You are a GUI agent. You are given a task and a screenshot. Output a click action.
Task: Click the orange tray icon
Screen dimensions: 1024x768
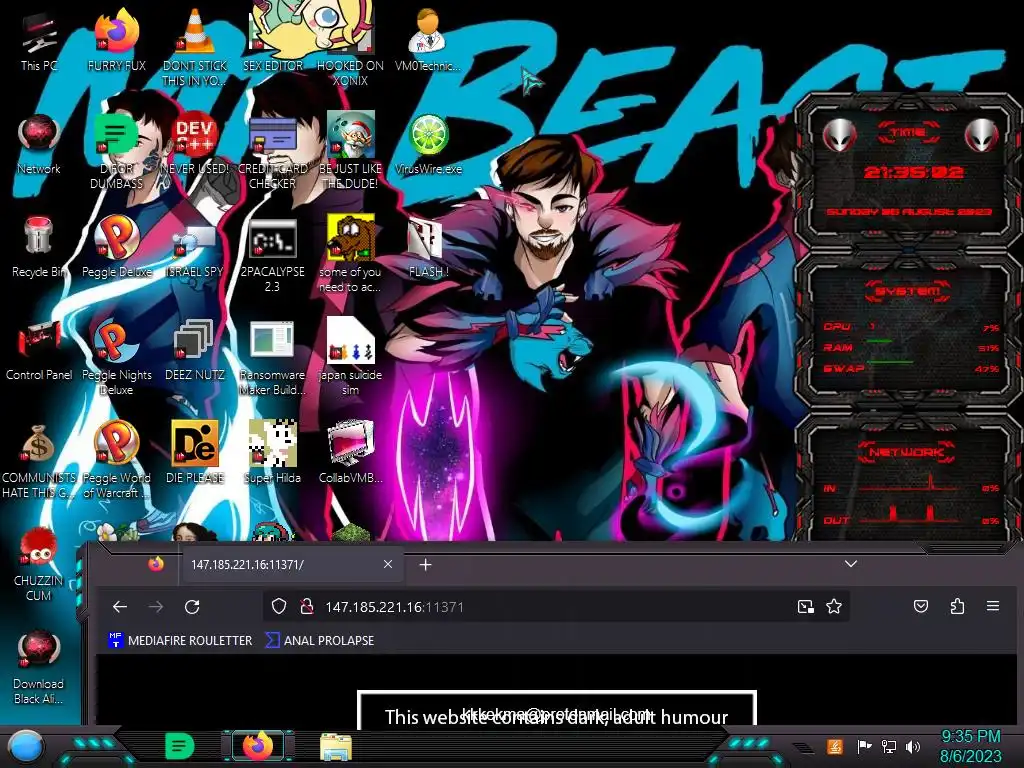[834, 746]
